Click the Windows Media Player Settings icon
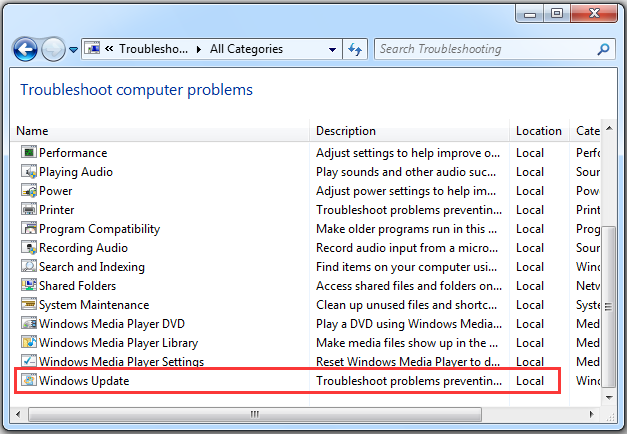Viewport: 627px width, 434px height. coord(29,361)
